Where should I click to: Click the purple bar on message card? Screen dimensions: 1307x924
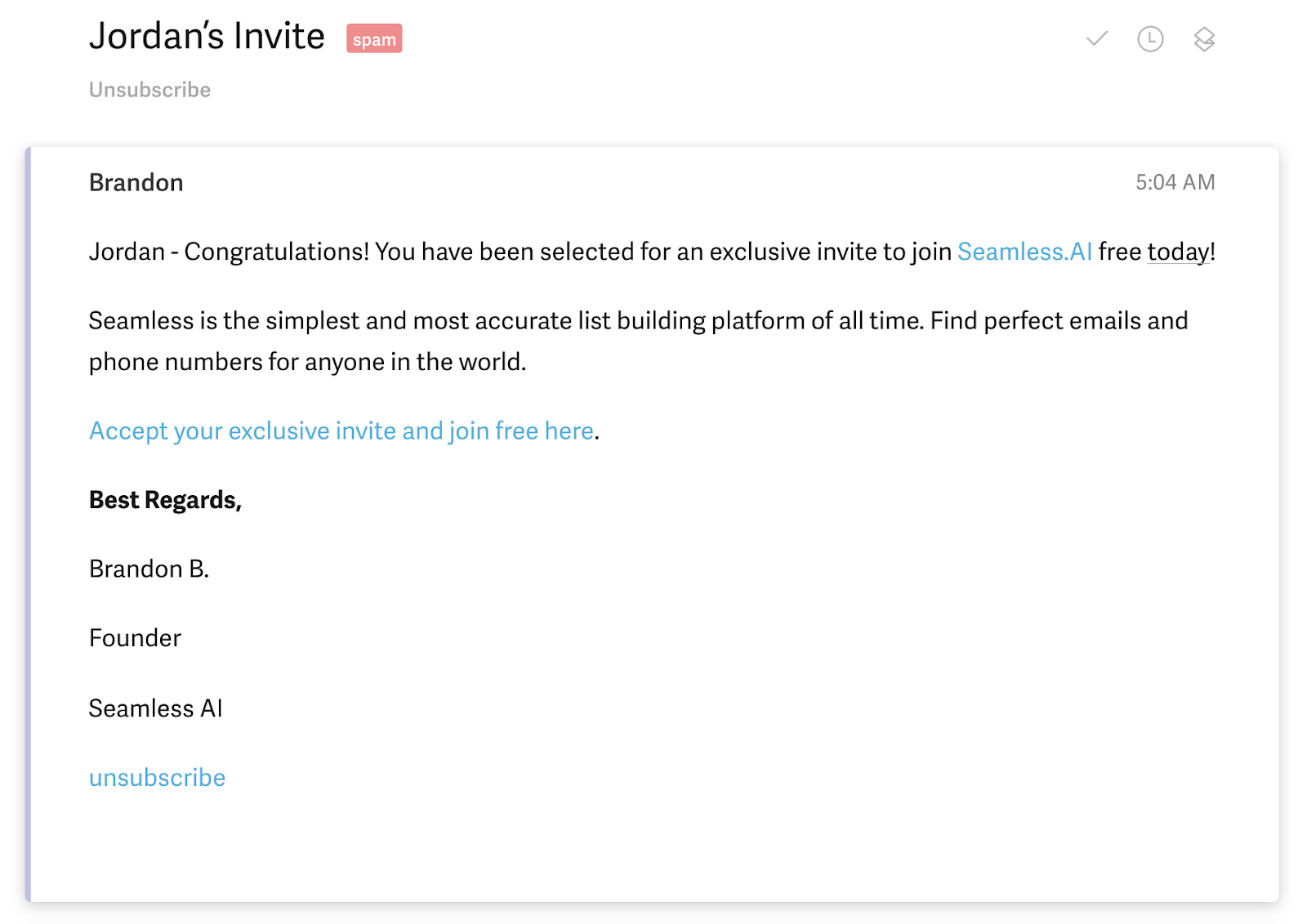28,524
